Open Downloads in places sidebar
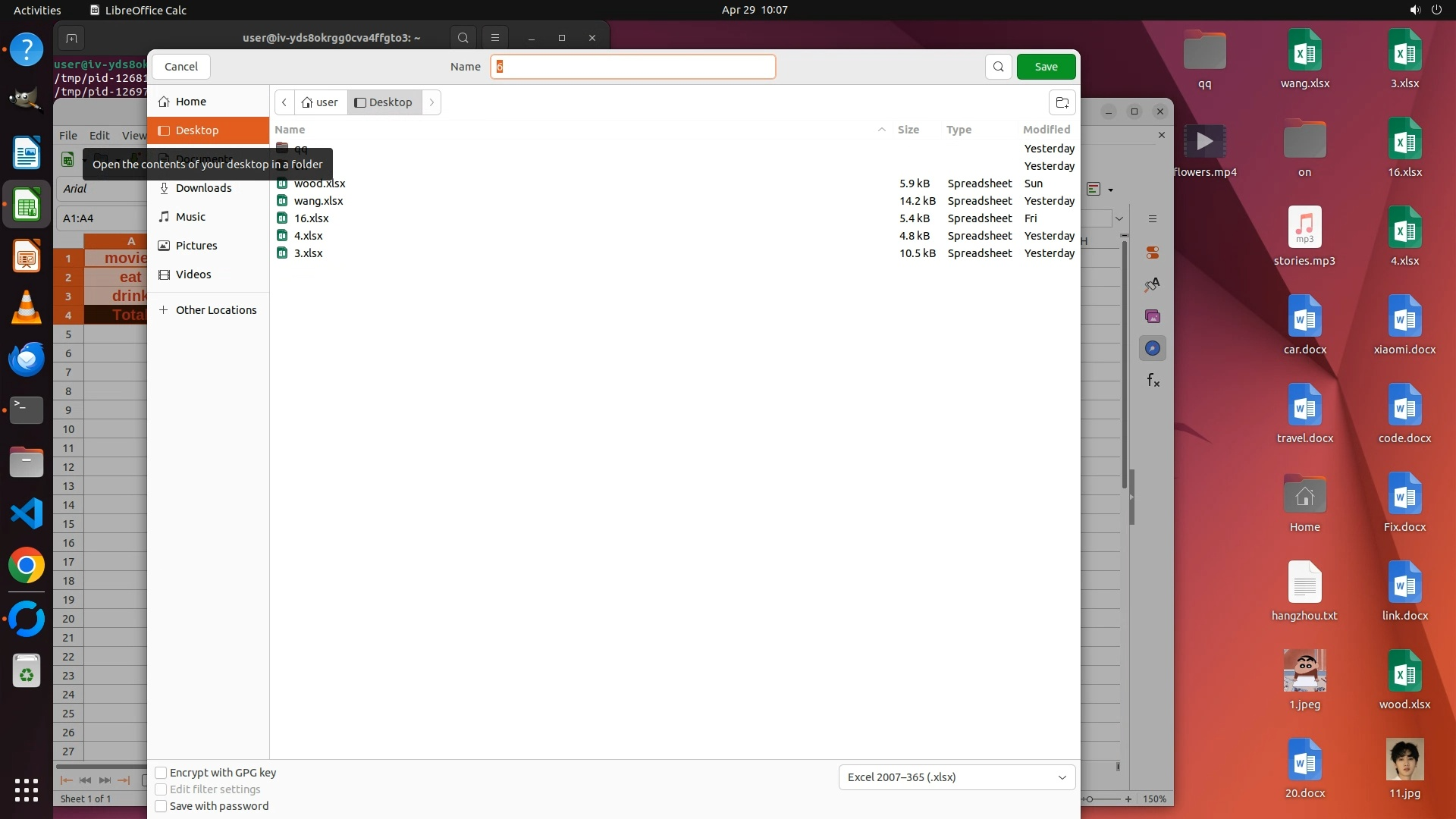Viewport: 1456px width, 819px height. 203,188
